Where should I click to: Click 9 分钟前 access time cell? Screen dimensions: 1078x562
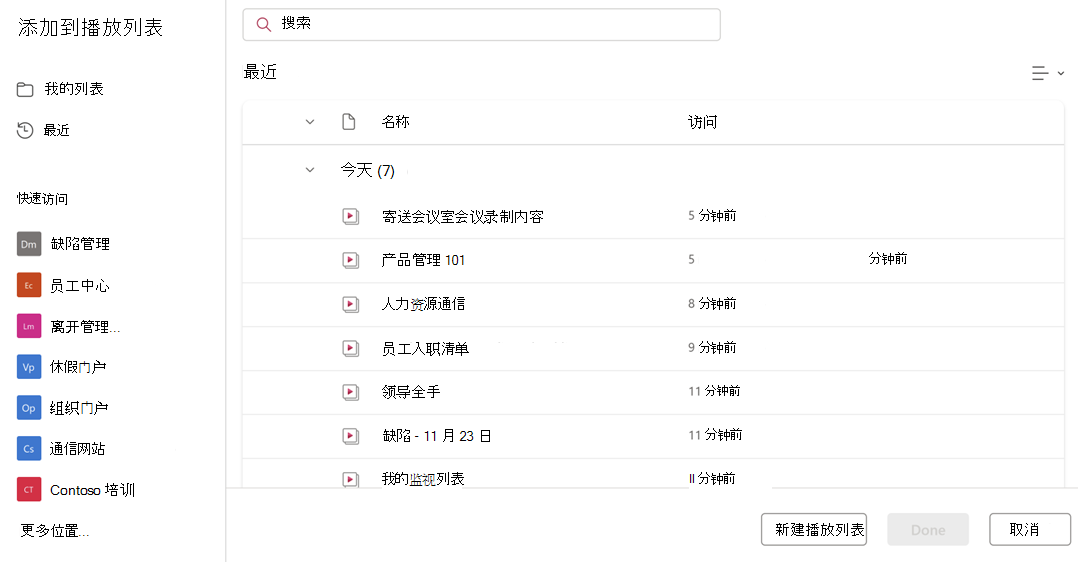(x=712, y=347)
